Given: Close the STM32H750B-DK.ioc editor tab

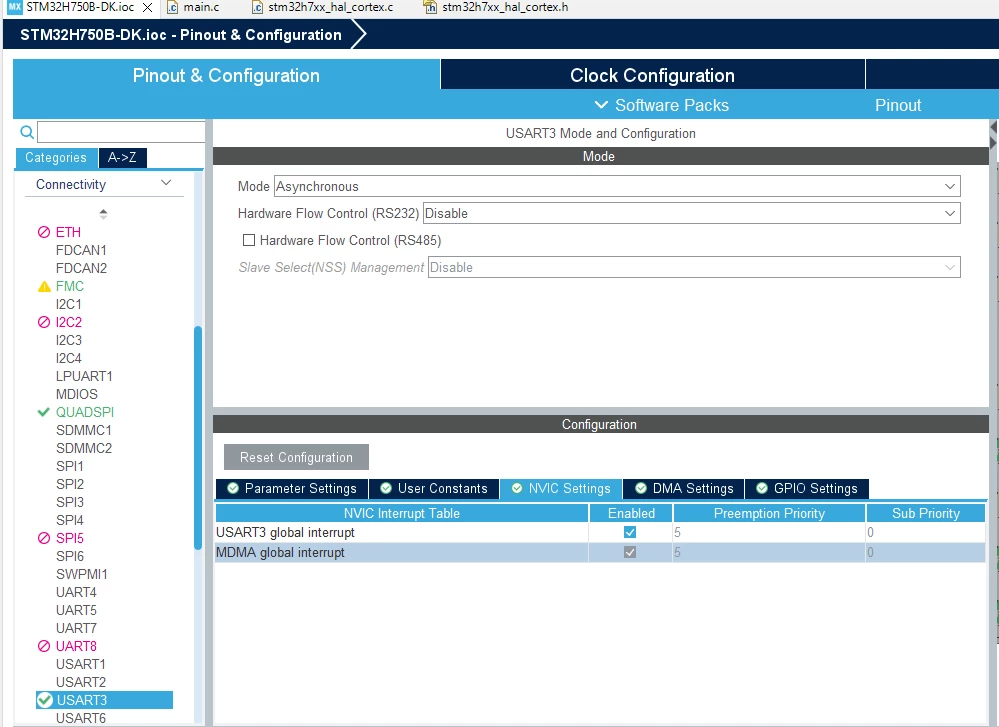Looking at the screenshot, I should pyautogui.click(x=147, y=8).
